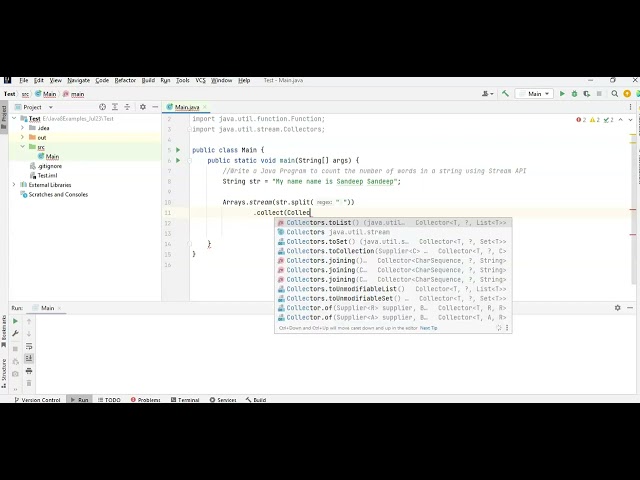
Task: Hide the Project panel with minus icon
Action: pyautogui.click(x=155, y=107)
